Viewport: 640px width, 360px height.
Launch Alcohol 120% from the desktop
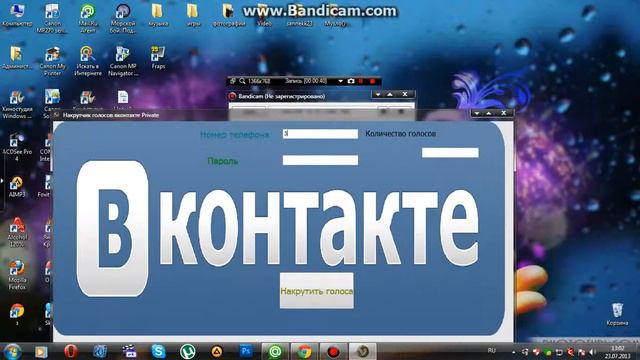click(17, 232)
